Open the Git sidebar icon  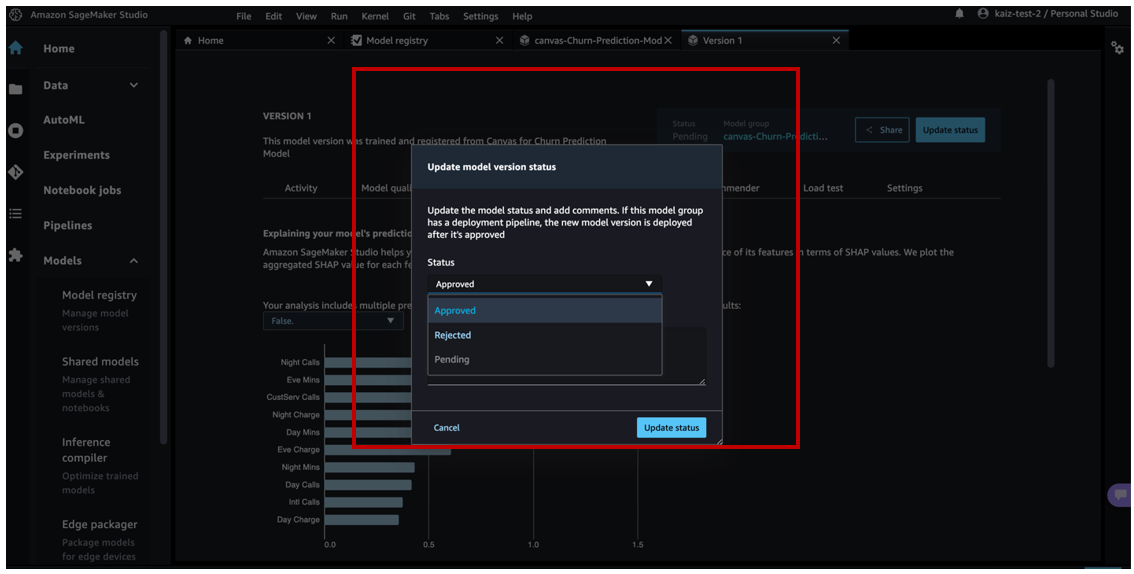[x=15, y=172]
